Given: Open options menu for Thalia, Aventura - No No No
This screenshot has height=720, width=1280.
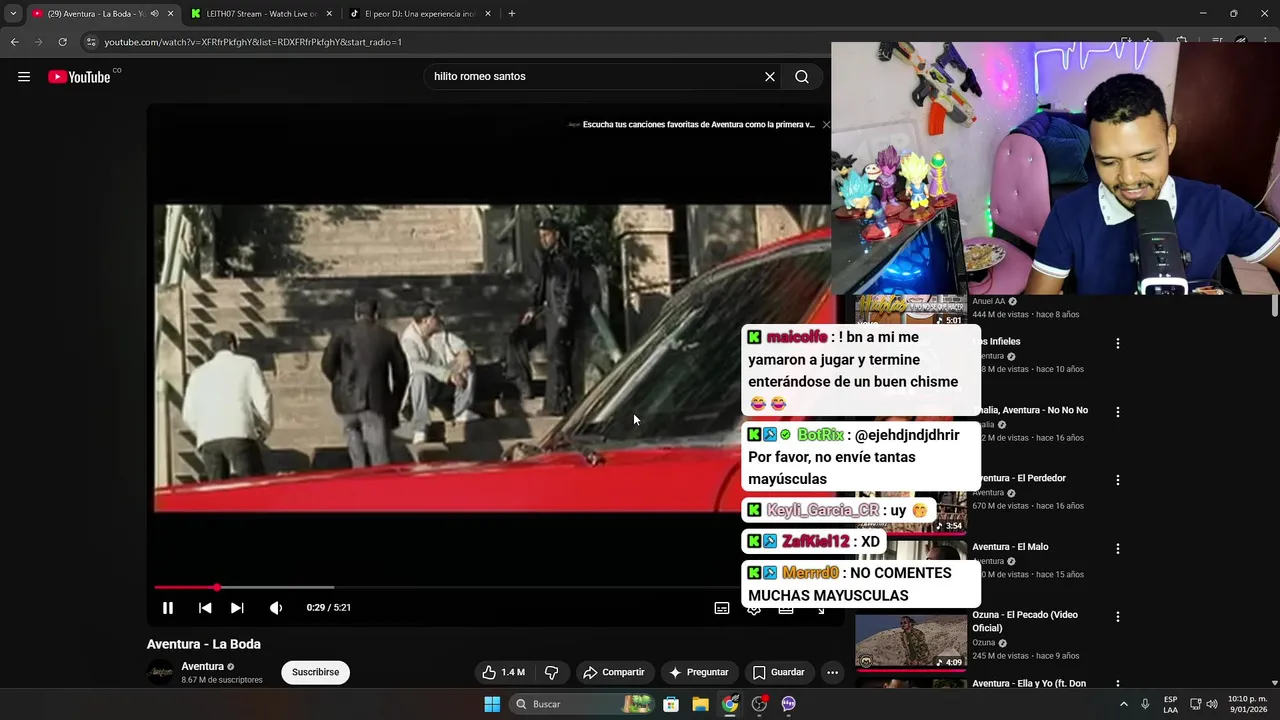Looking at the screenshot, I should (x=1117, y=412).
